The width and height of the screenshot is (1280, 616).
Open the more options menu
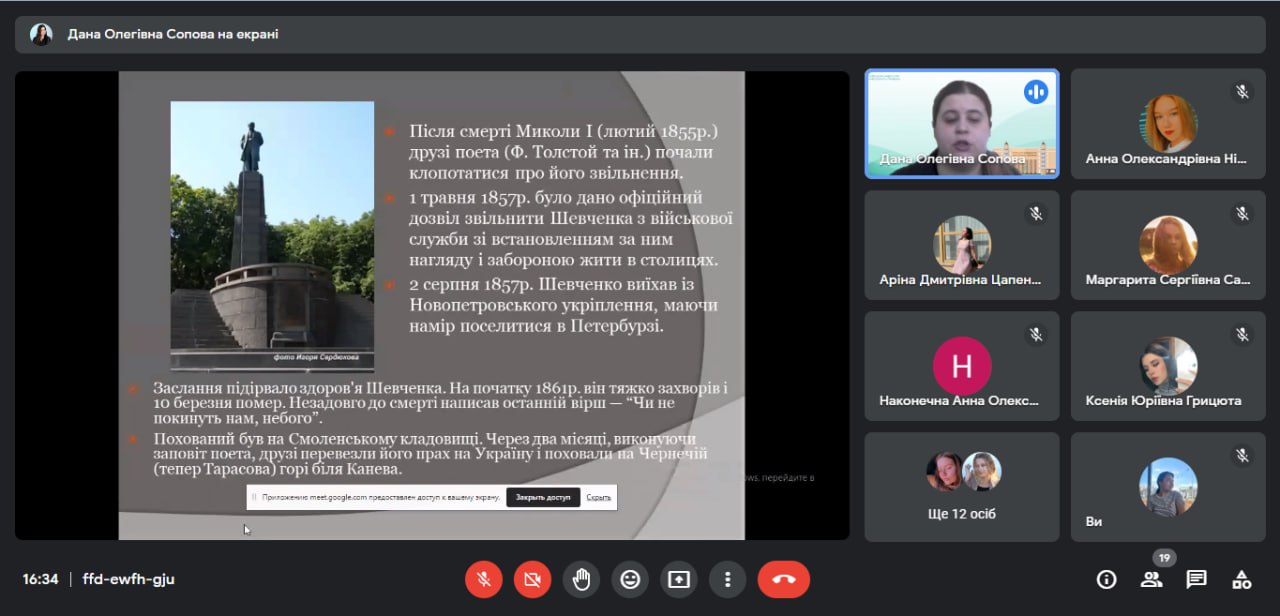[x=728, y=579]
